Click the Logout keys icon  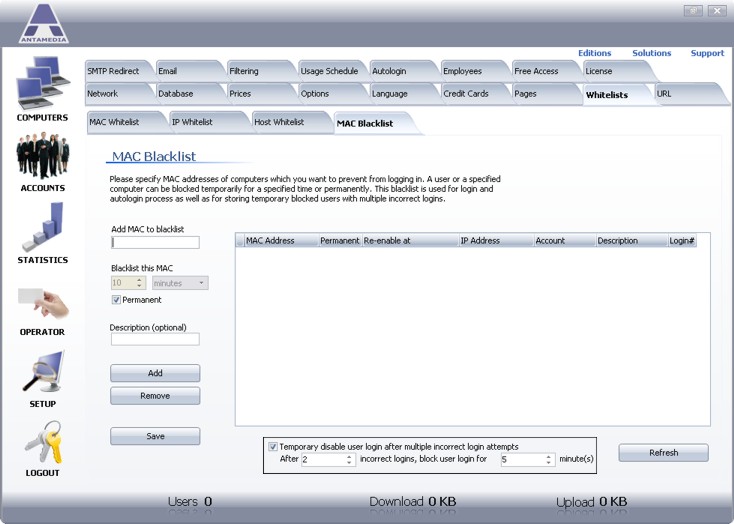pyautogui.click(x=43, y=442)
